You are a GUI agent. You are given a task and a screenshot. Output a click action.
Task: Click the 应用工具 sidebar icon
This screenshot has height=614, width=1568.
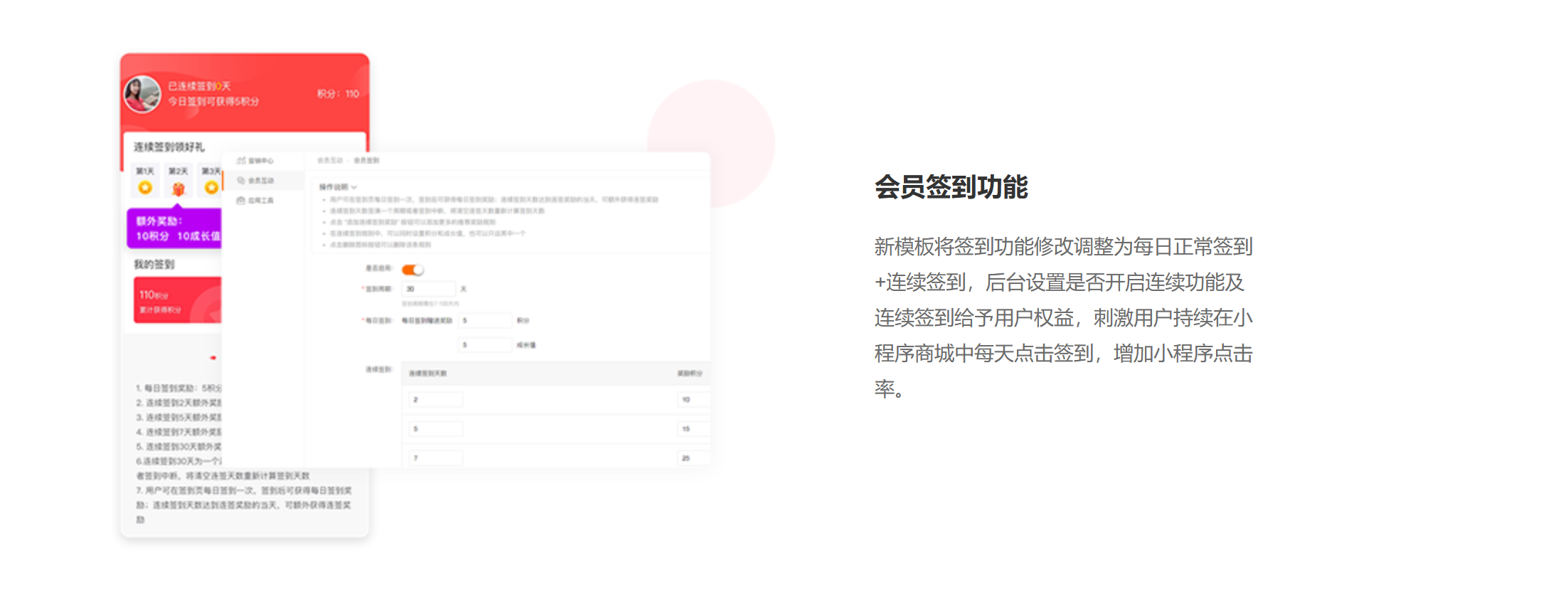point(241,201)
